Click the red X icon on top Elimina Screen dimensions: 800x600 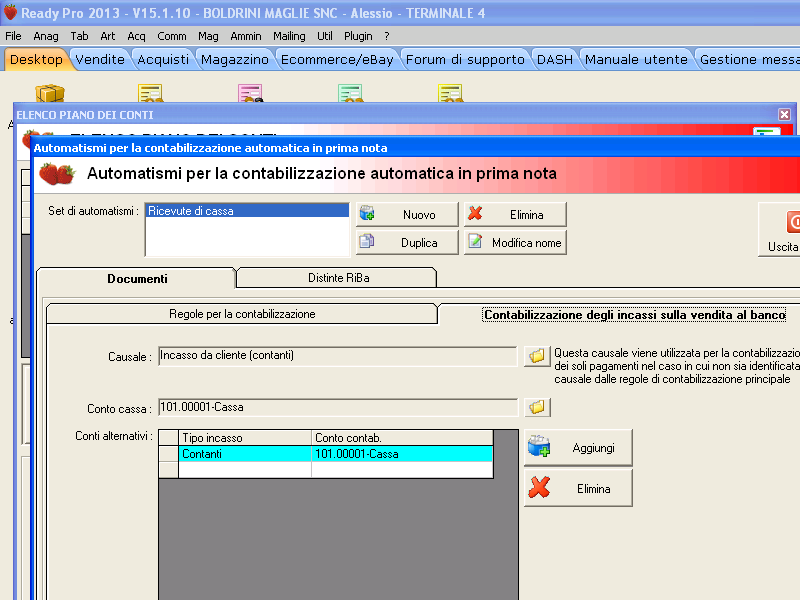tap(475, 213)
